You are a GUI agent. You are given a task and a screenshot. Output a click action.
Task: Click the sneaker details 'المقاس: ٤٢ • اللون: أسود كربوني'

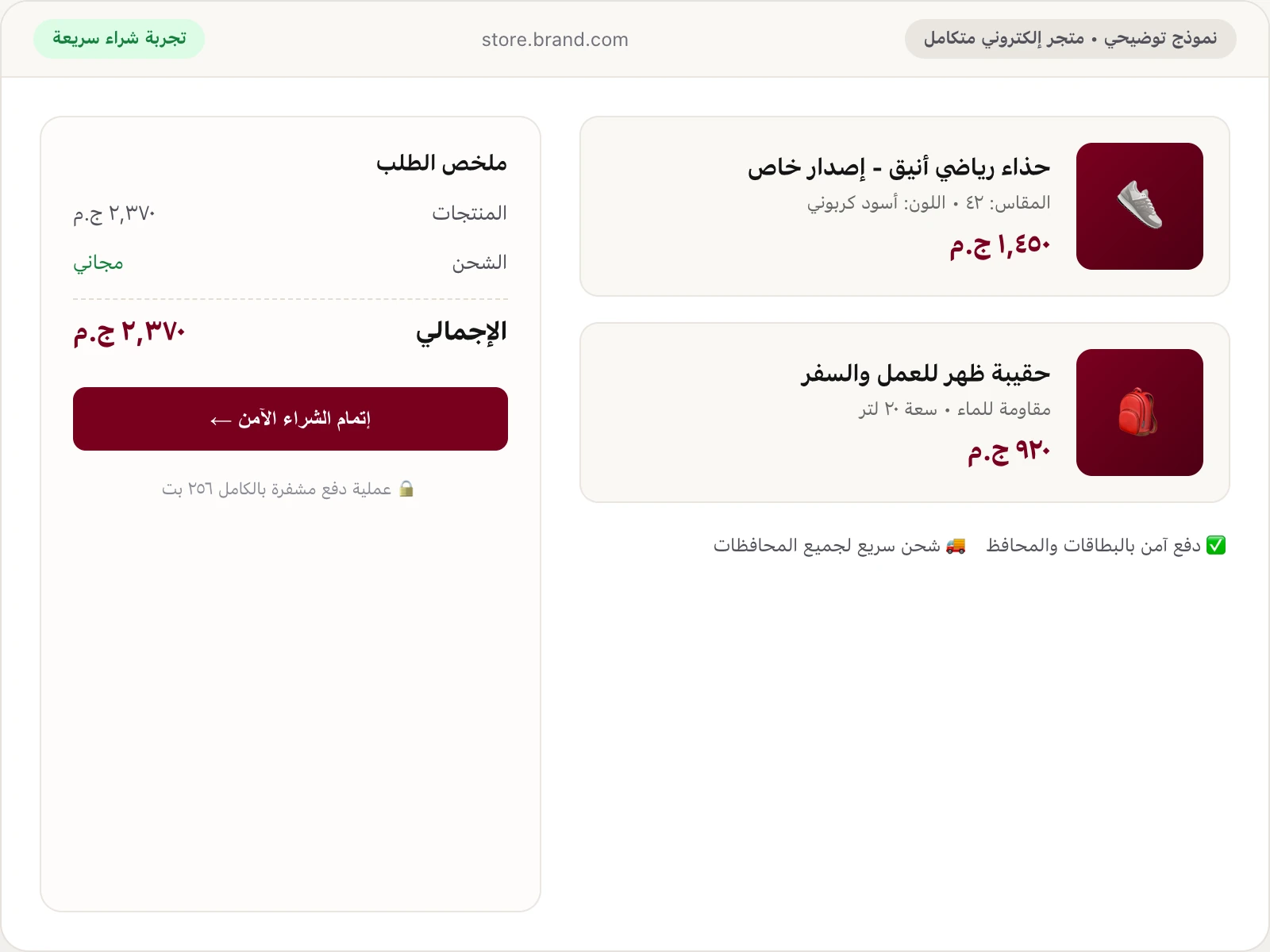coord(929,203)
